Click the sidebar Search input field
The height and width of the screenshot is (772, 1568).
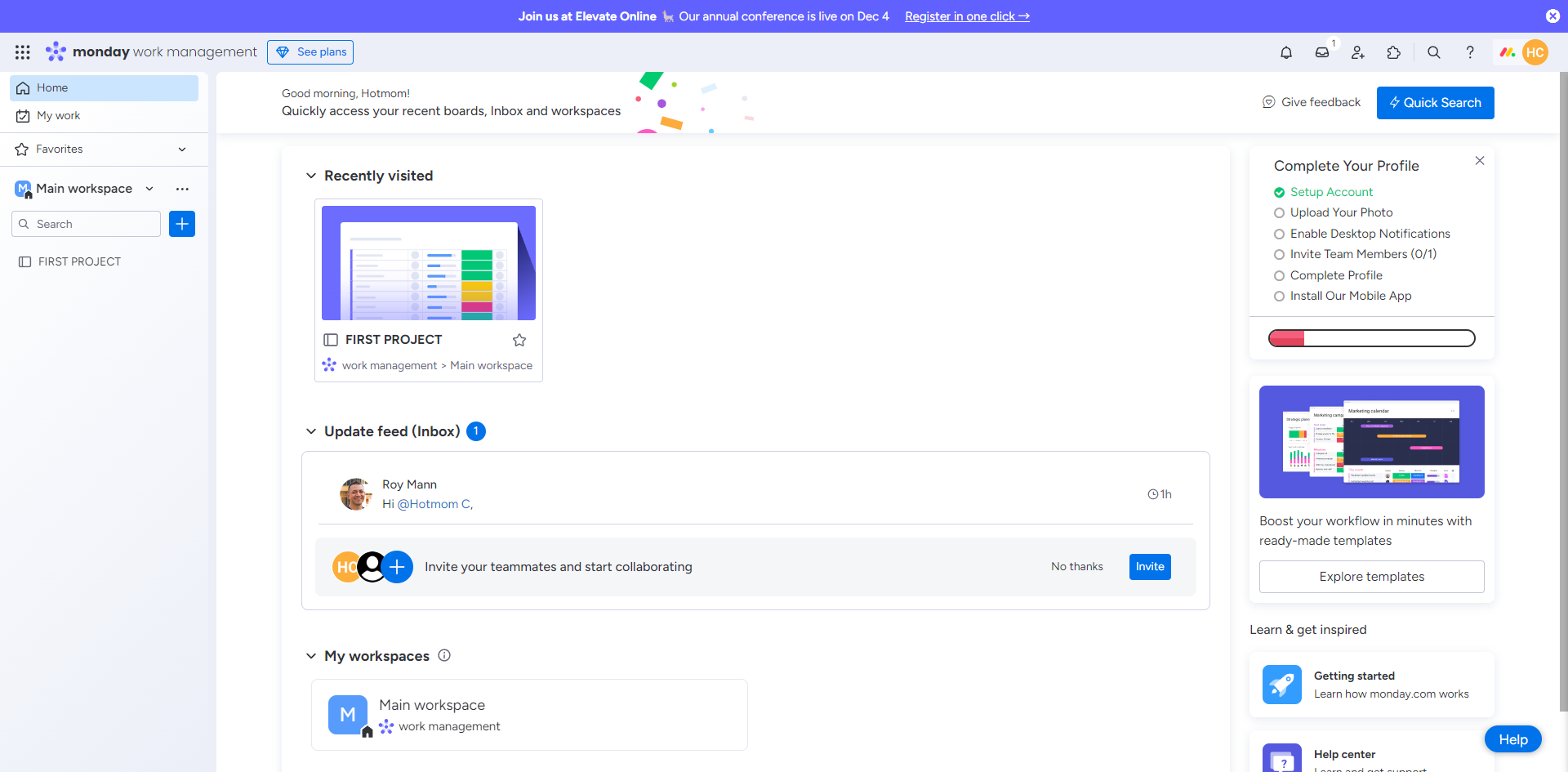tap(86, 224)
